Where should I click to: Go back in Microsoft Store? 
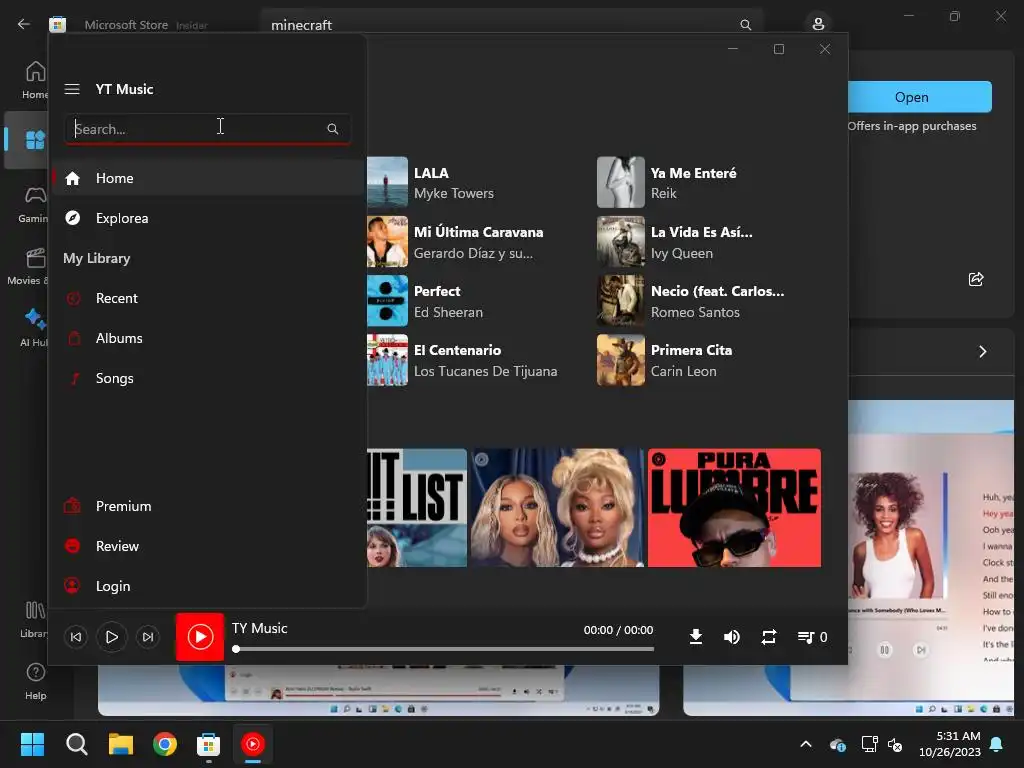click(24, 24)
